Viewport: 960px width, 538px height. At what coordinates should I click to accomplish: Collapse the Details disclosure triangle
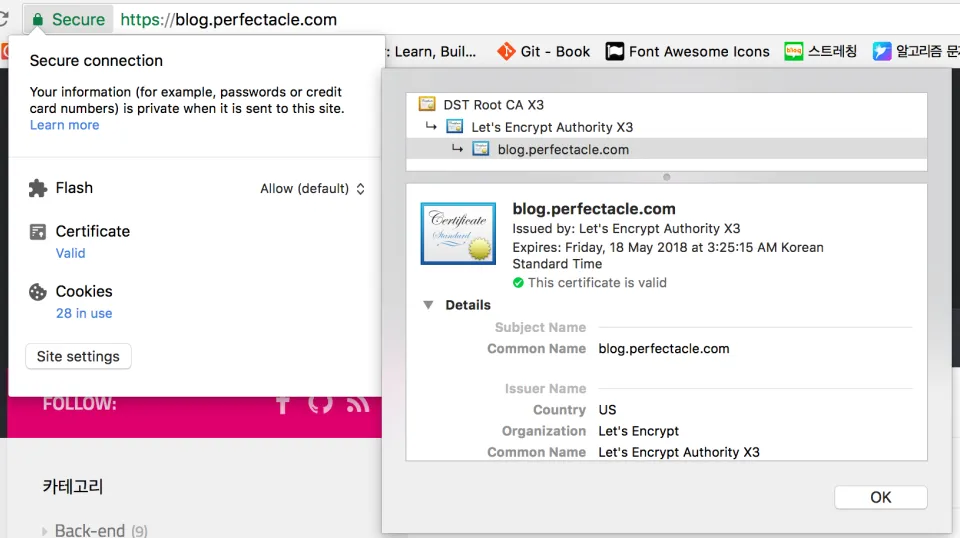tap(428, 305)
